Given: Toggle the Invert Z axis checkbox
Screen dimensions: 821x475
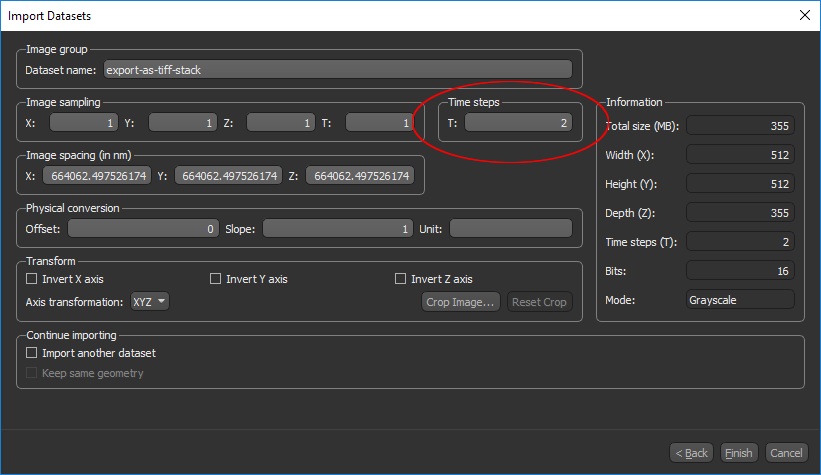Looking at the screenshot, I should coord(401,279).
